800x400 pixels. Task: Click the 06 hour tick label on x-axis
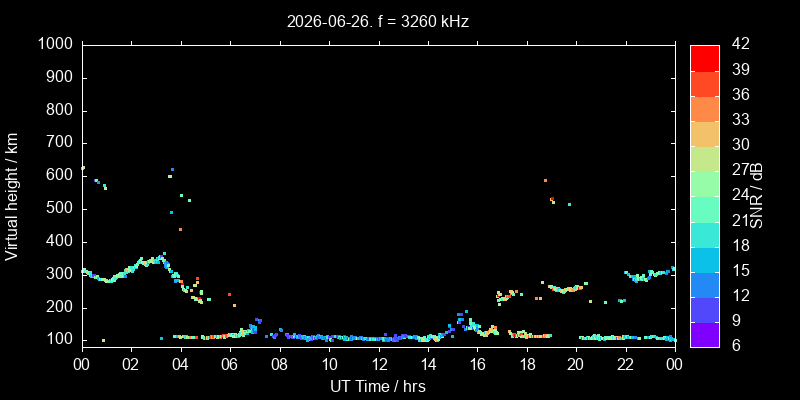230,365
